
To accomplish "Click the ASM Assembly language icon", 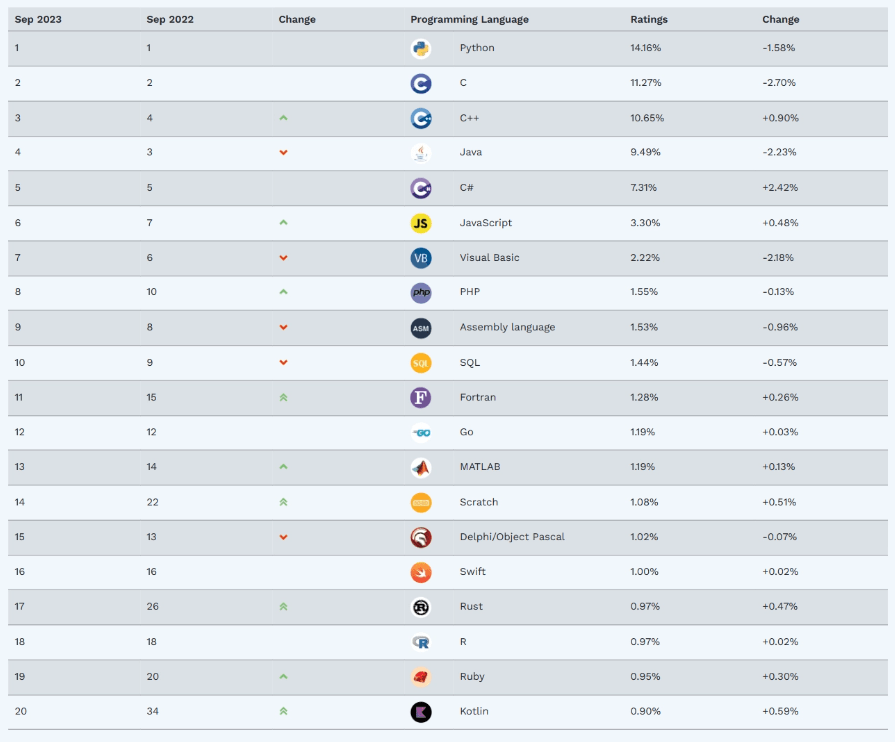I will pyautogui.click(x=421, y=328).
